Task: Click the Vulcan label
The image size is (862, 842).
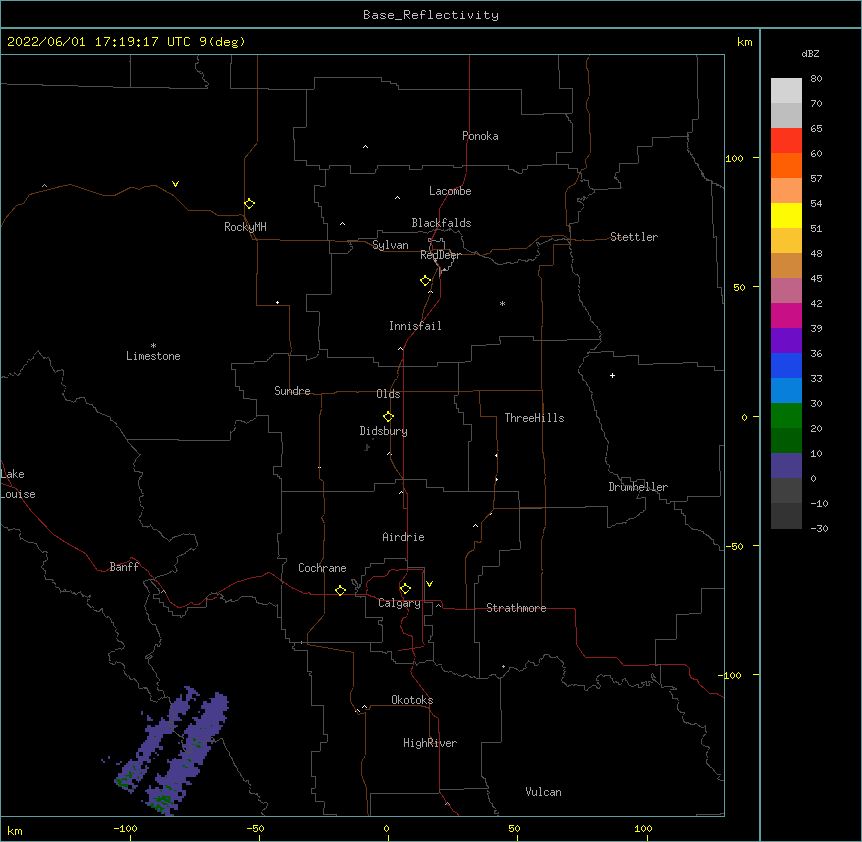Action: (x=543, y=792)
